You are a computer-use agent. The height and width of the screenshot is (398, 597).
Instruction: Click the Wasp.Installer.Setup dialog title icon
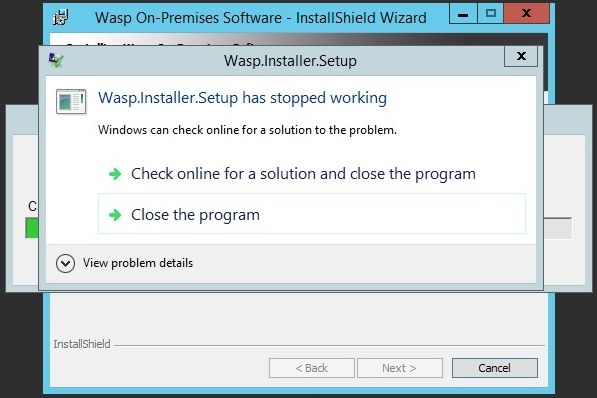click(56, 60)
